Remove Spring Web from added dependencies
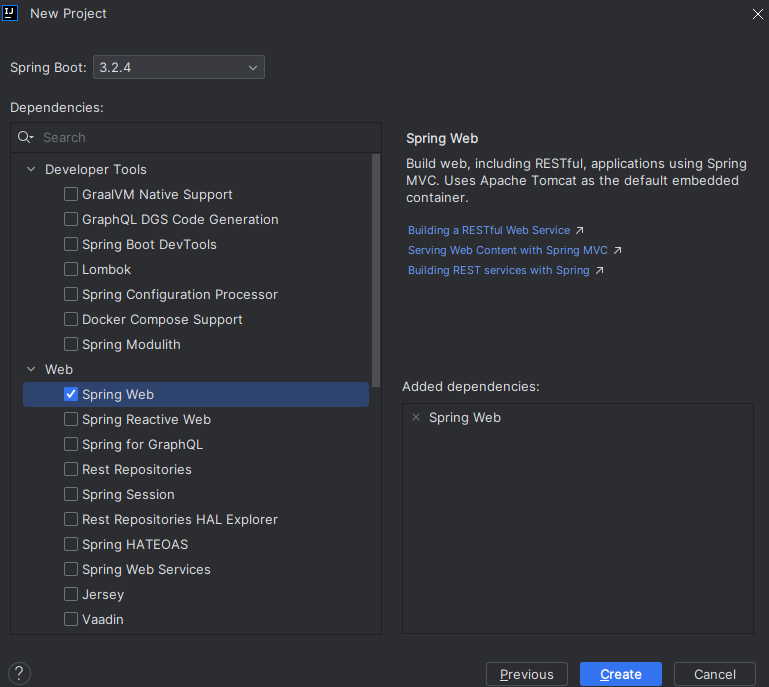This screenshot has width=769, height=687. coord(416,417)
